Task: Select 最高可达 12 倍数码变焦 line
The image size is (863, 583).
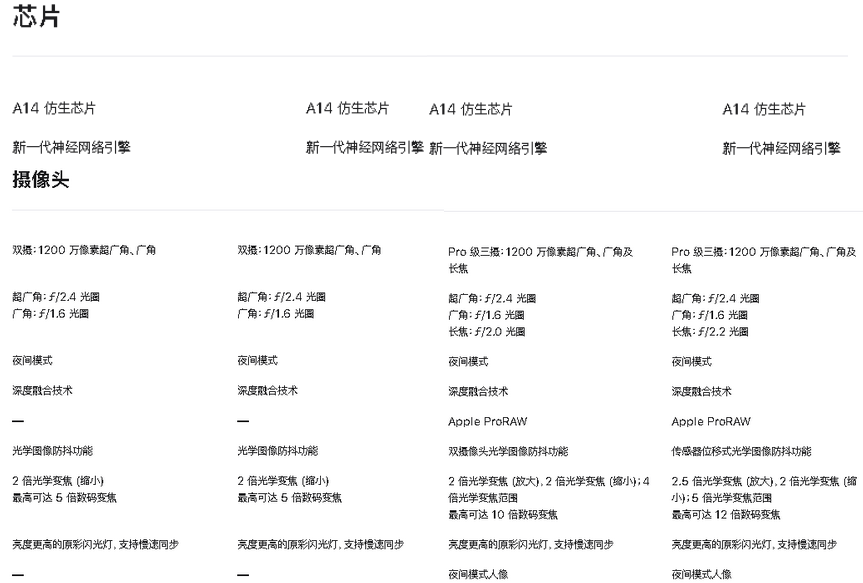Action: 725,515
